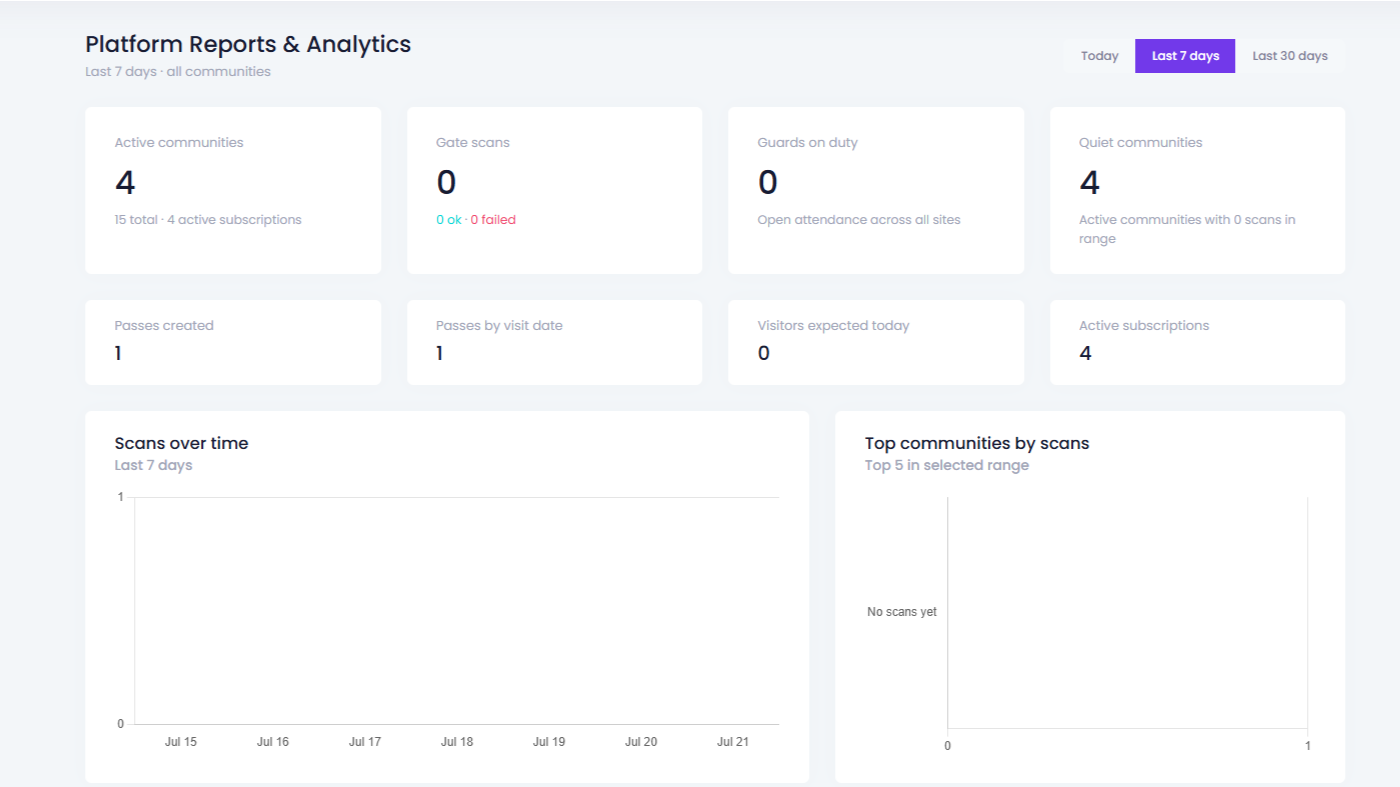Click the Jul 17 axis label
The image size is (1400, 787).
click(x=365, y=742)
